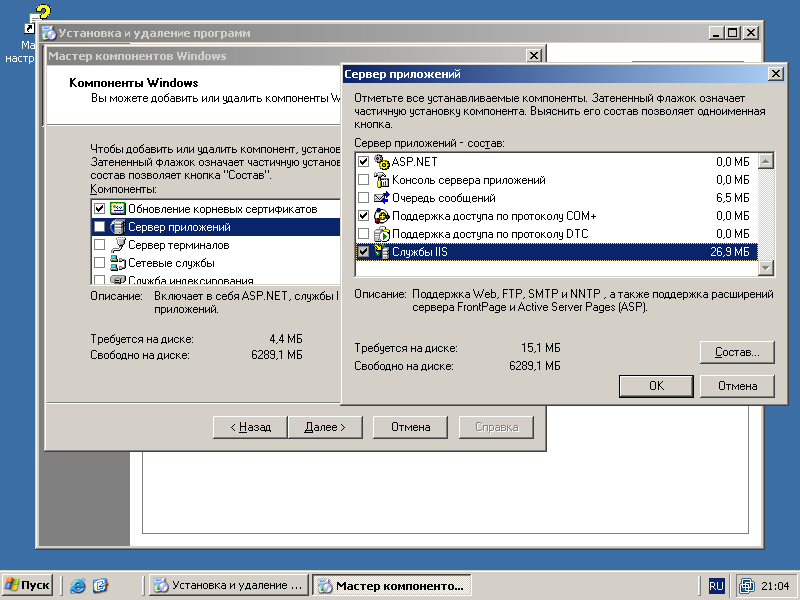Select Консоль сервера приложений row text
This screenshot has width=800, height=600.
[468, 180]
